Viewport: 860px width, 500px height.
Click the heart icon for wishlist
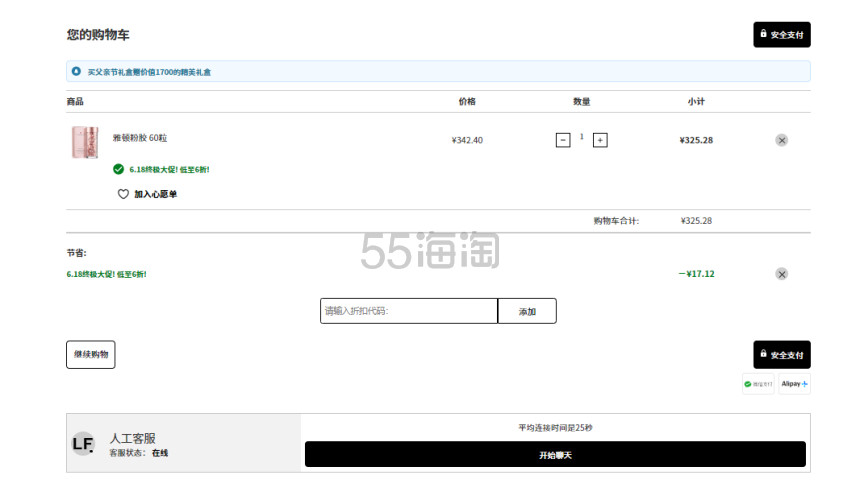tap(123, 194)
